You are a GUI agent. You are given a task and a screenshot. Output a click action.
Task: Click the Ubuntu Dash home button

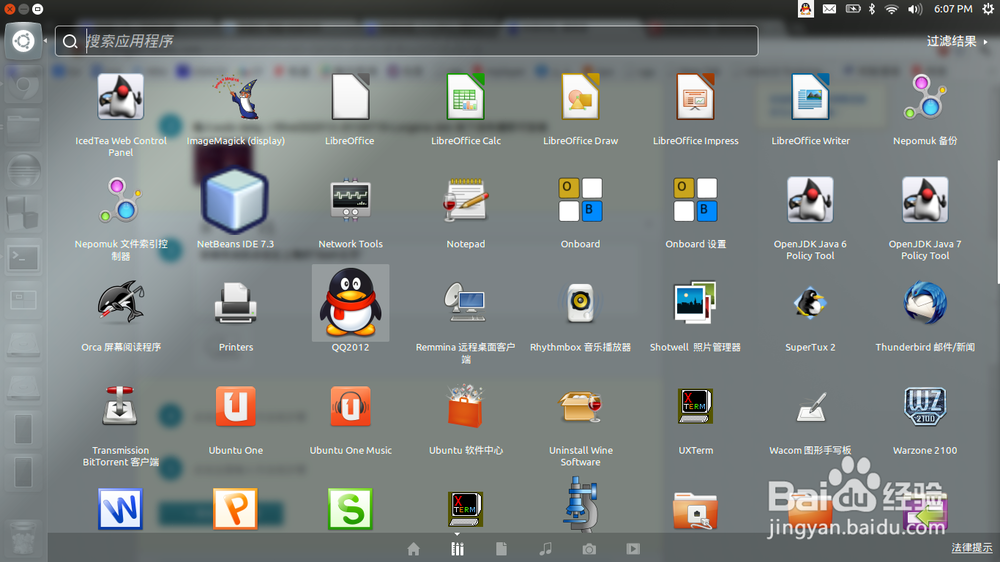pyautogui.click(x=24, y=41)
